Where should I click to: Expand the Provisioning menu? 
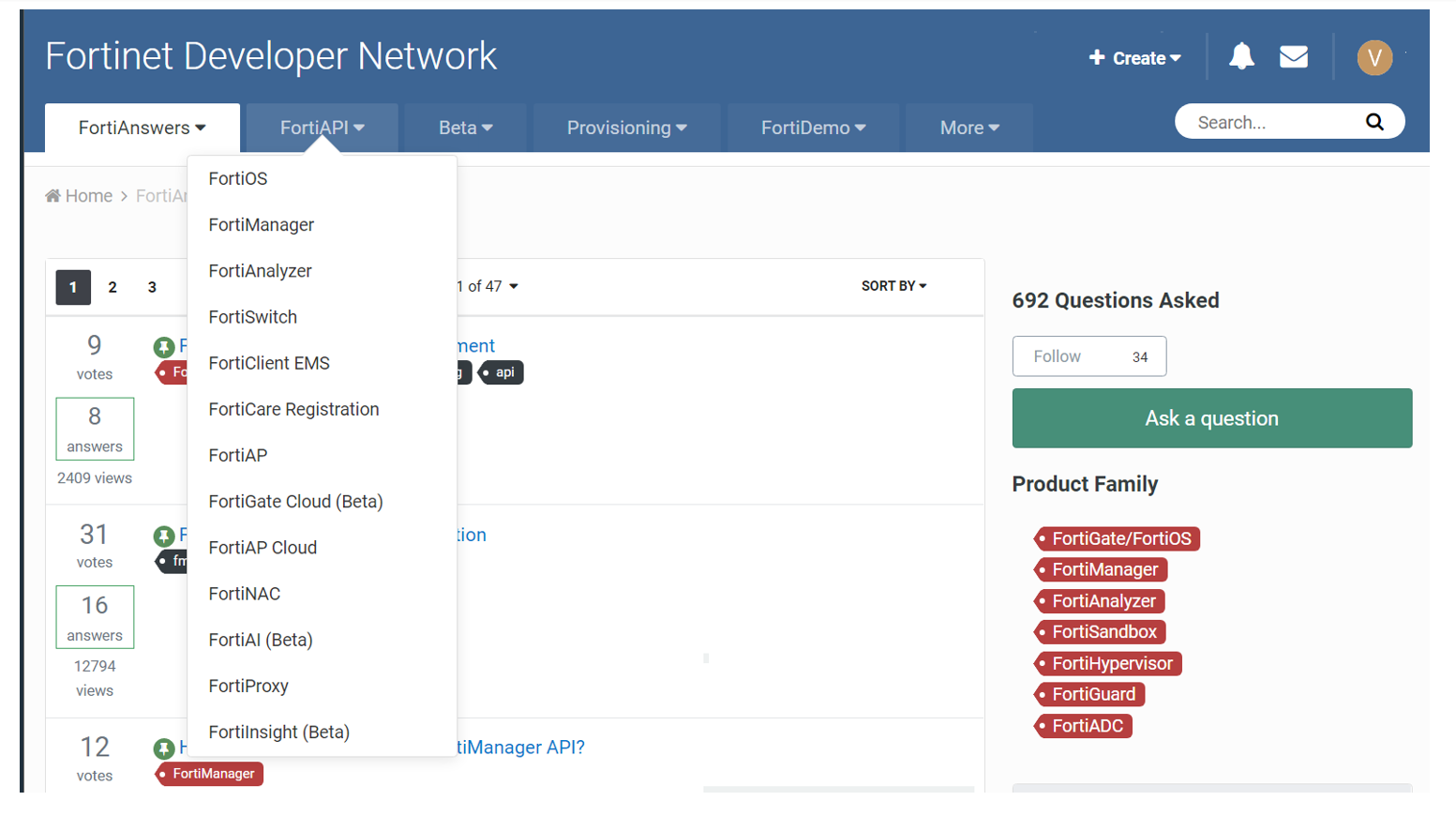(626, 128)
